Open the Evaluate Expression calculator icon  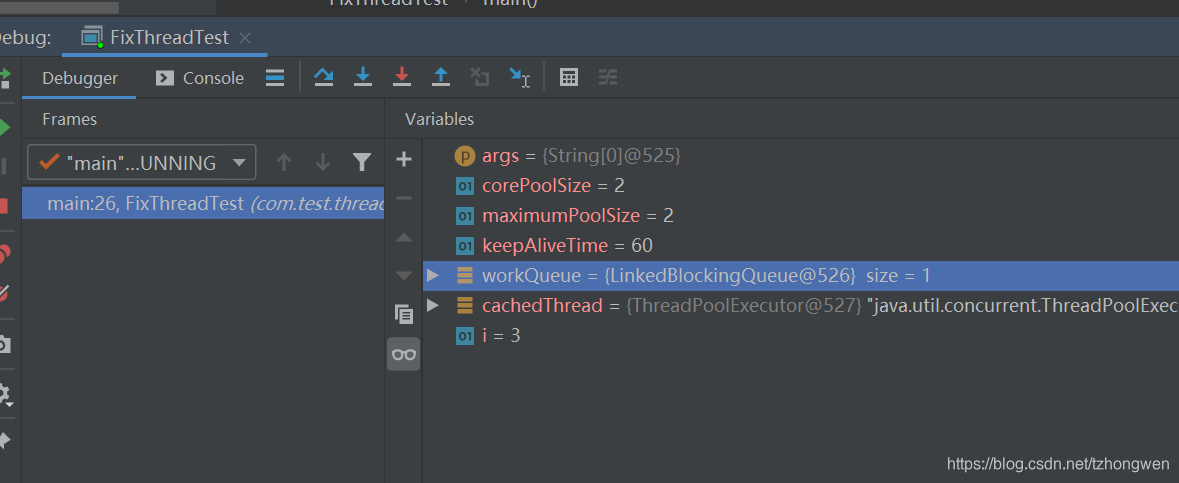click(569, 77)
